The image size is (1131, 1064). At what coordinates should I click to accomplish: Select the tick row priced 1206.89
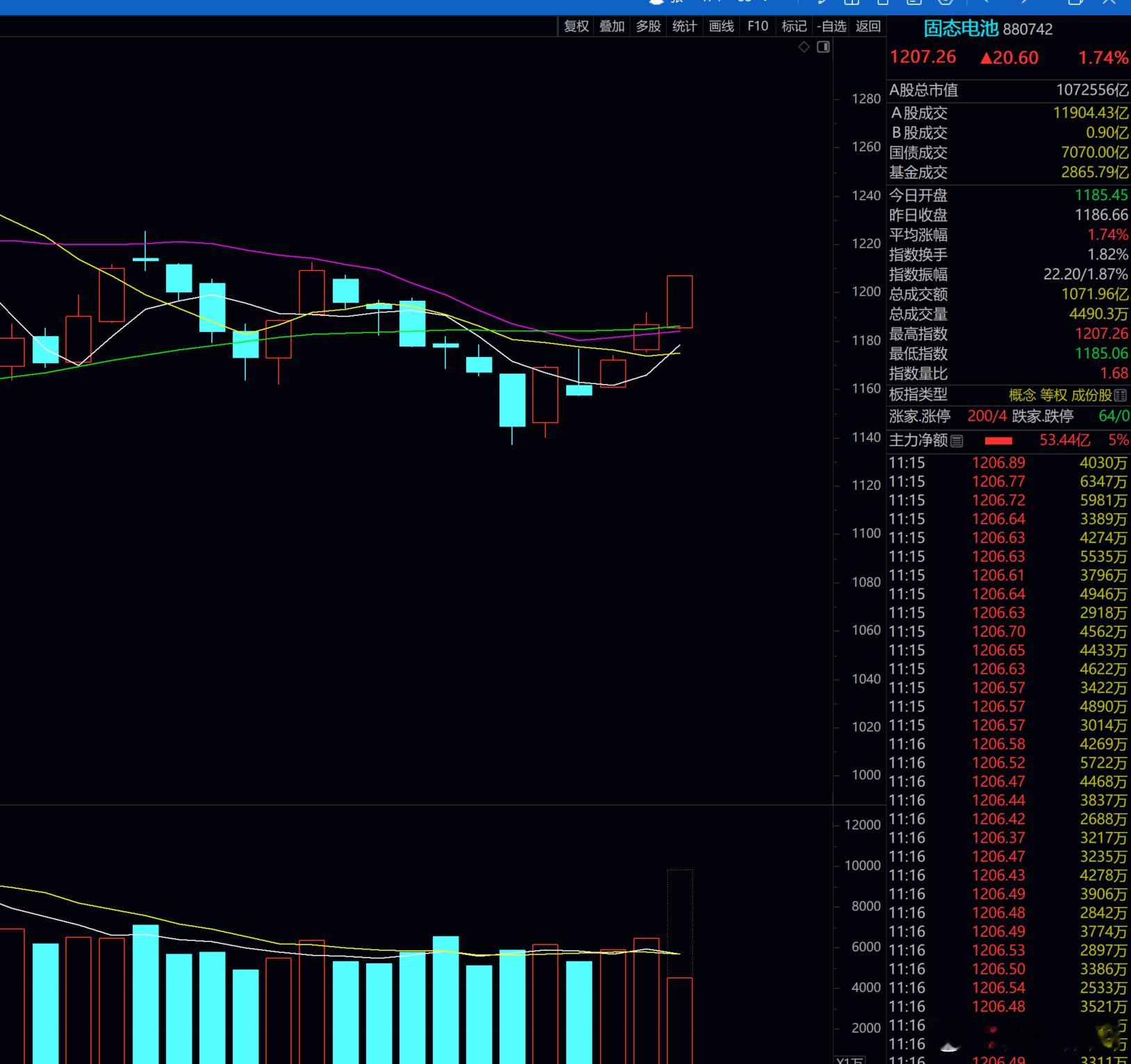pyautogui.click(x=1008, y=463)
